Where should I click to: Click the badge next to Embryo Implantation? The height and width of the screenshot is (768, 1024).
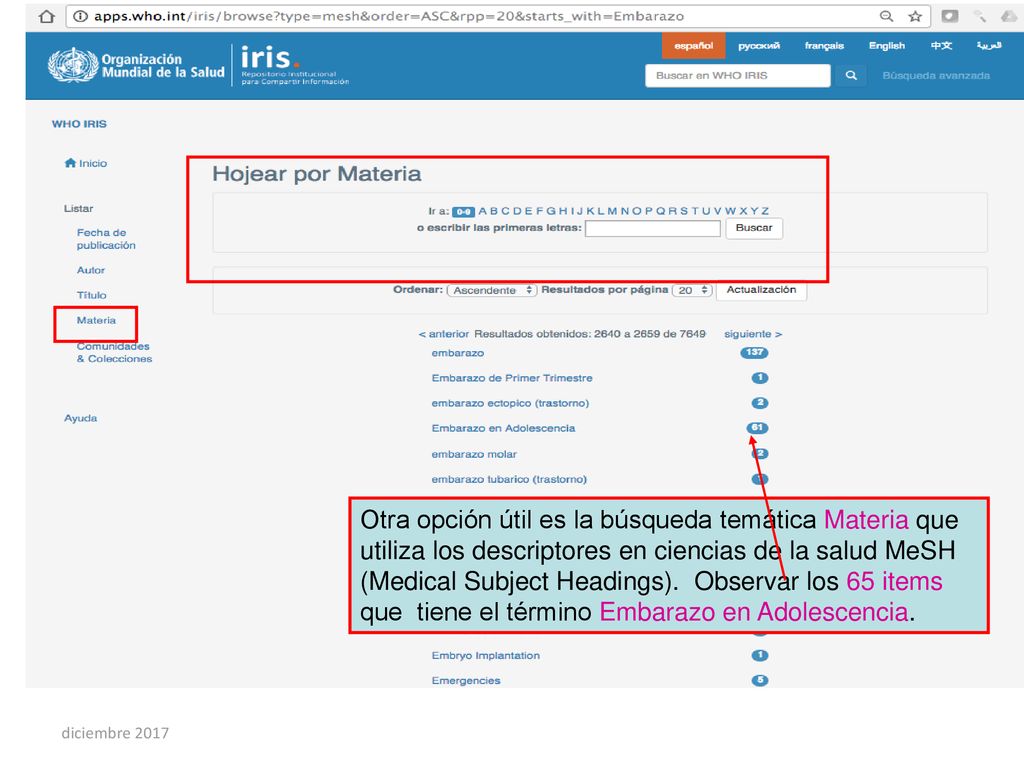click(x=760, y=655)
